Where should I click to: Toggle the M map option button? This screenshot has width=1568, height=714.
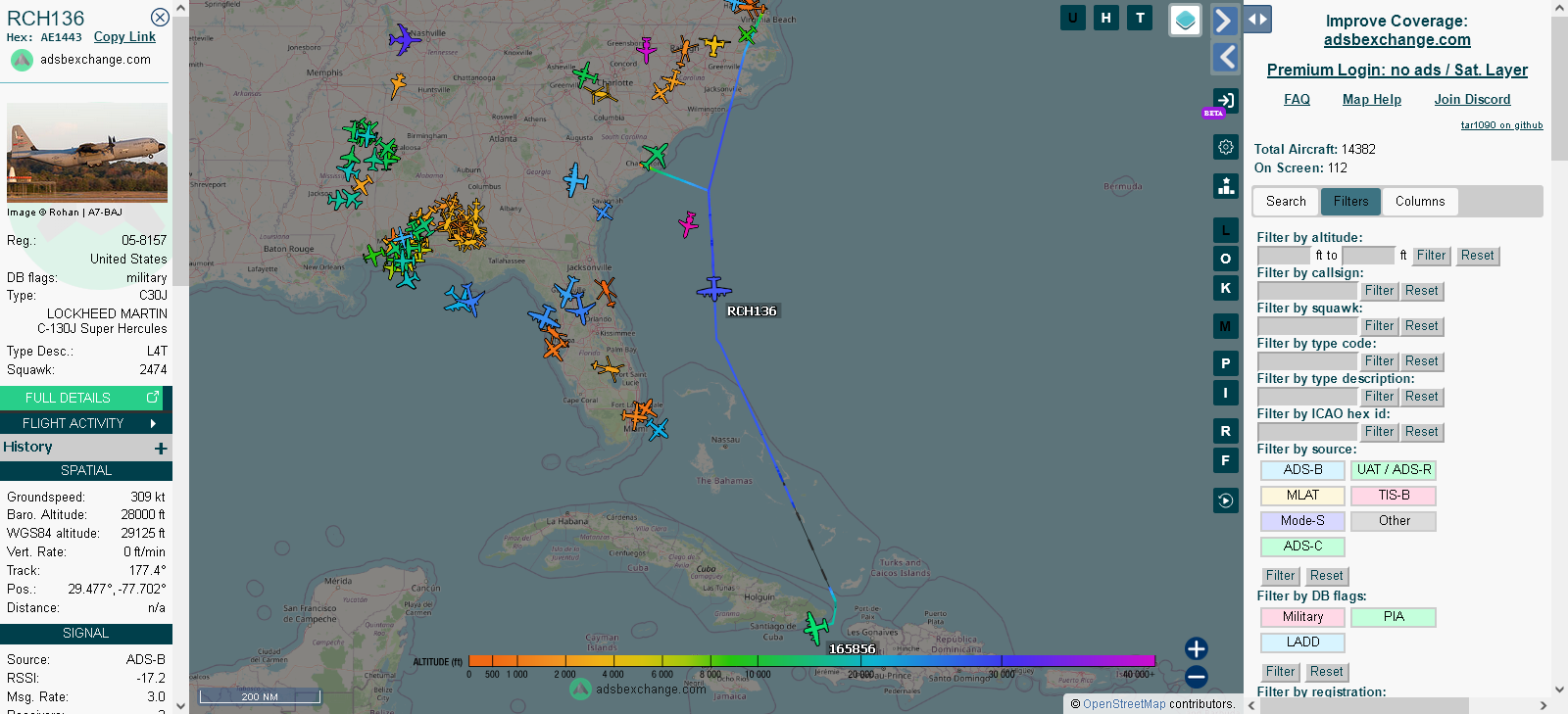tap(1226, 326)
